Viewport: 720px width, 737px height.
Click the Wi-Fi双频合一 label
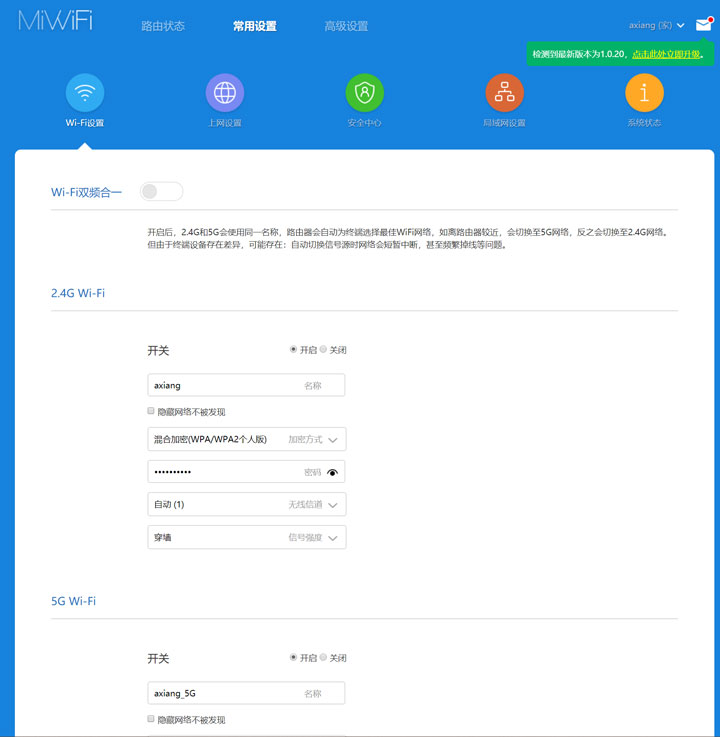tap(86, 192)
